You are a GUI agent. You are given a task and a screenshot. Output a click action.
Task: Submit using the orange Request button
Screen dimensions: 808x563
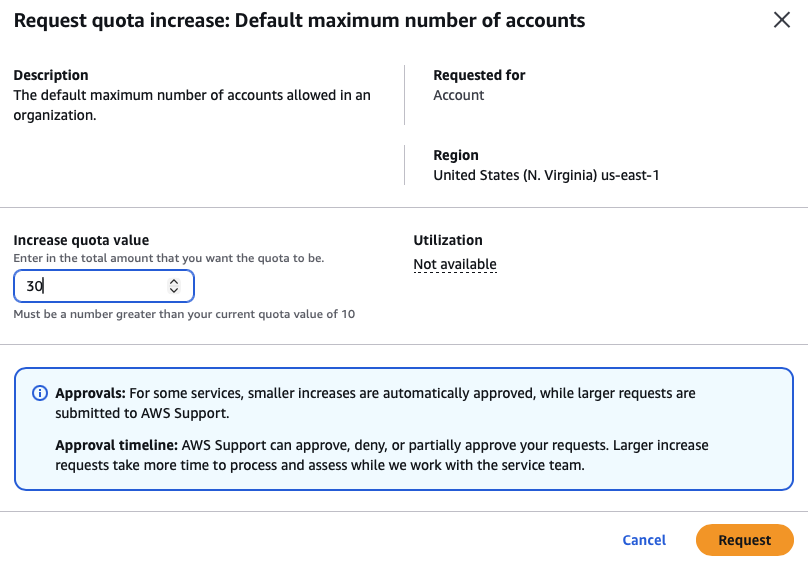(744, 540)
